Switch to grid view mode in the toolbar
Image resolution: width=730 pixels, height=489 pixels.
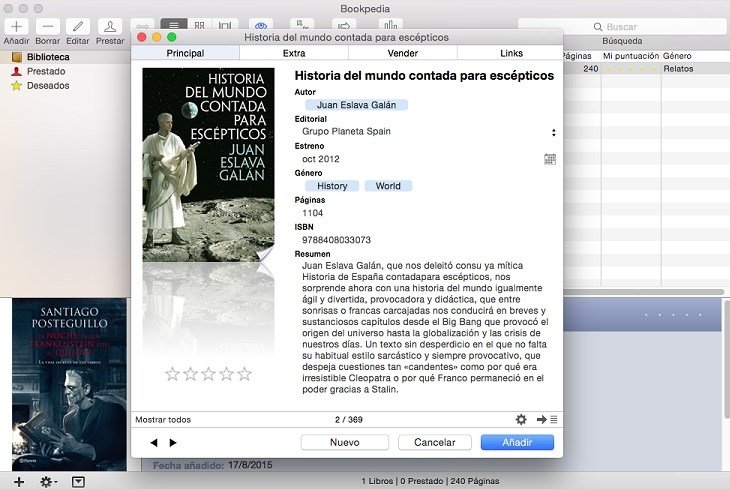[199, 25]
